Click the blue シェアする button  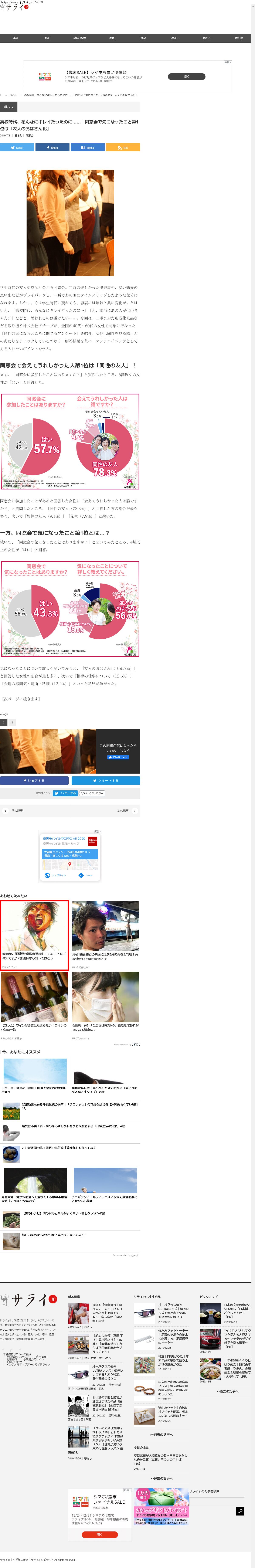(34, 780)
